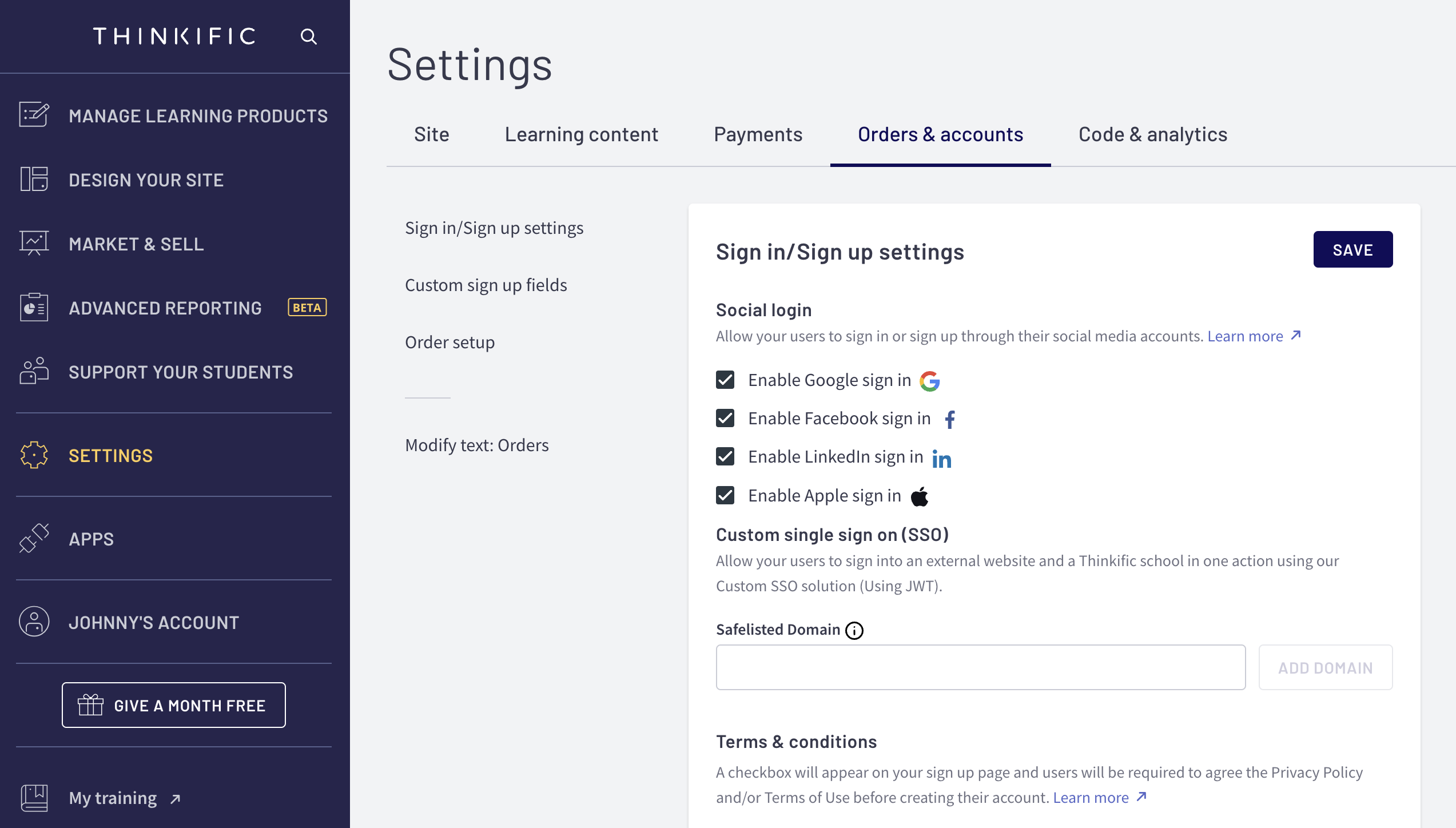
Task: Disable Google sign in checkbox
Action: tap(725, 380)
